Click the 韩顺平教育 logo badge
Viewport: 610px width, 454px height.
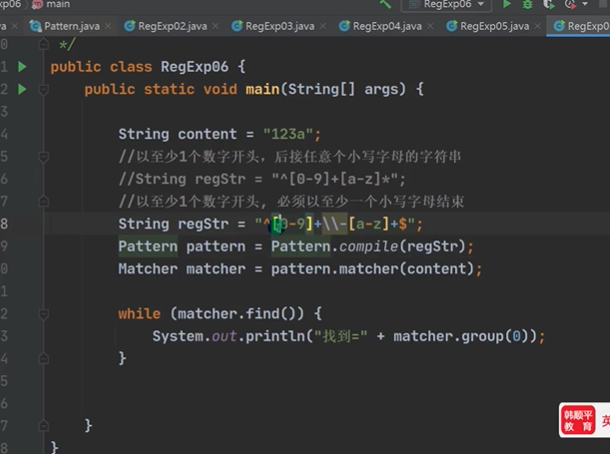click(x=577, y=421)
